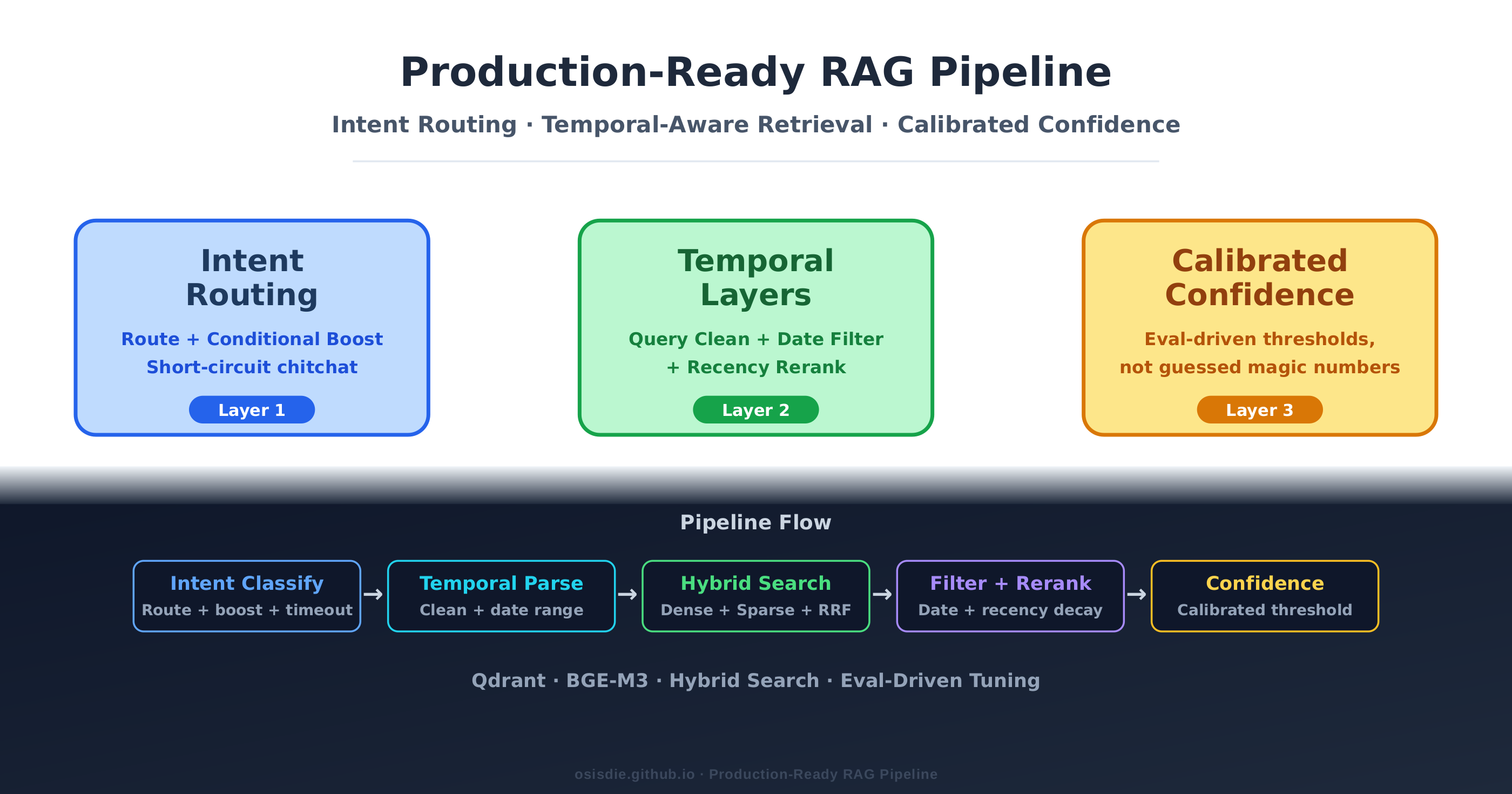Select the Temporal Layers card heading
The image size is (1512, 794).
[756, 277]
